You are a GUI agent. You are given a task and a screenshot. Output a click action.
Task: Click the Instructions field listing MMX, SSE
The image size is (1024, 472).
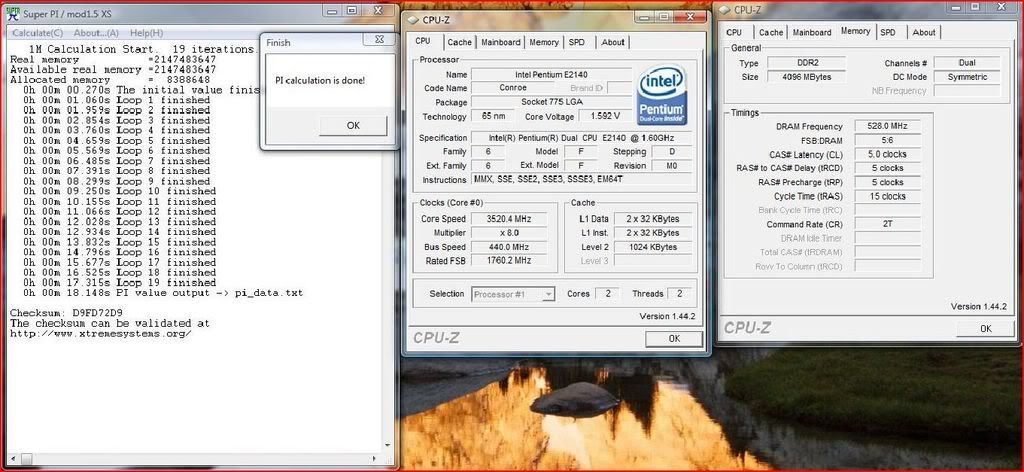tap(581, 180)
